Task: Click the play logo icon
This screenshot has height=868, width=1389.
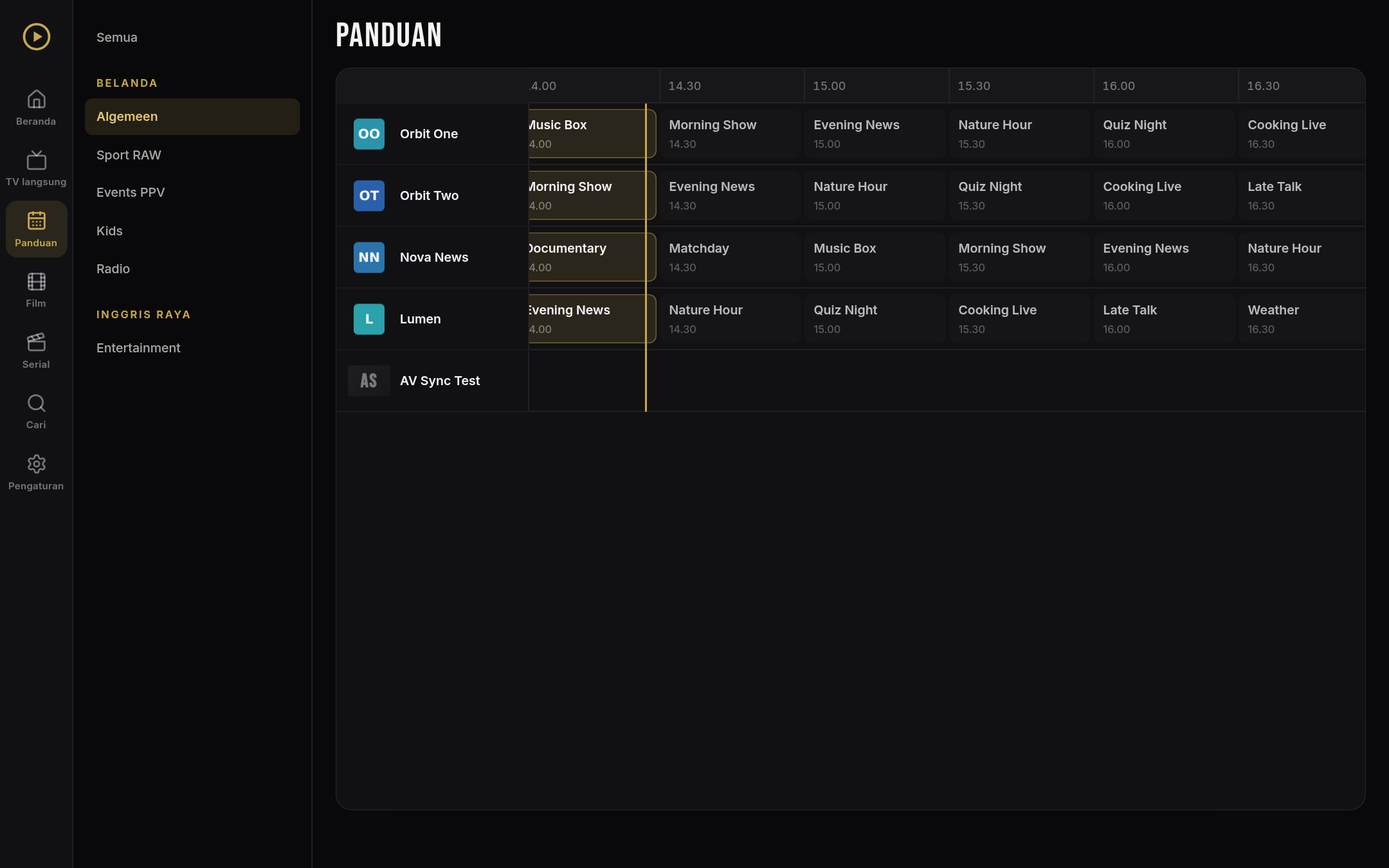Action: 37,37
